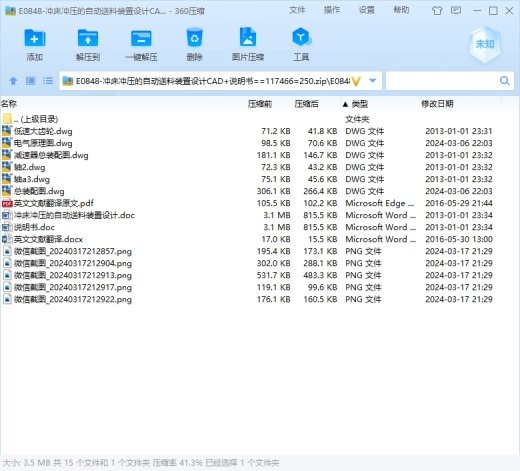The image size is (520, 471).
Task: Open the 工具 (Tools) icon
Action: point(301,37)
